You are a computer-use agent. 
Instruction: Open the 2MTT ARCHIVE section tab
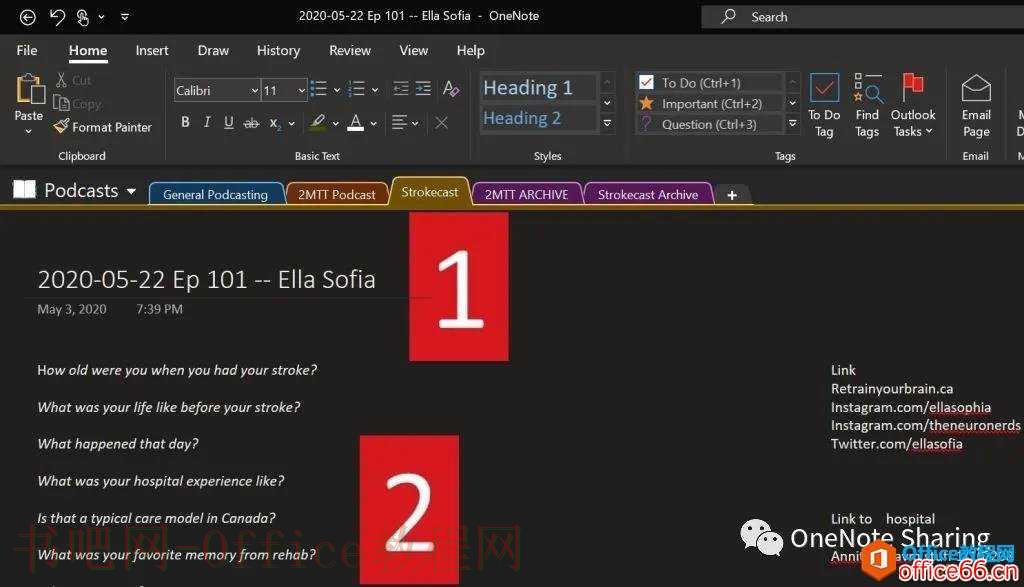526,194
